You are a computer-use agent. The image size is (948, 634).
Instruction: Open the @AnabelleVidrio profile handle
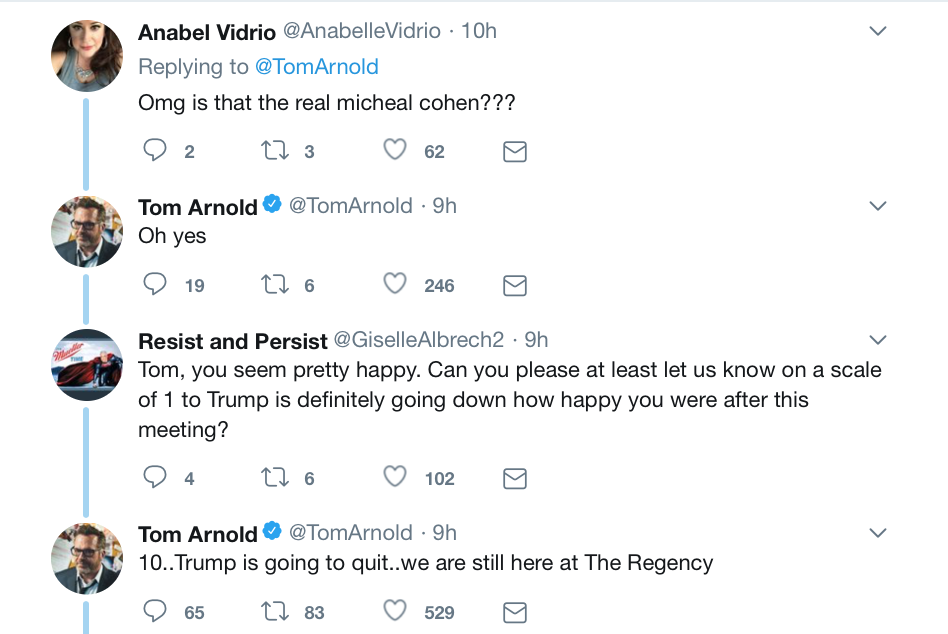tap(362, 31)
